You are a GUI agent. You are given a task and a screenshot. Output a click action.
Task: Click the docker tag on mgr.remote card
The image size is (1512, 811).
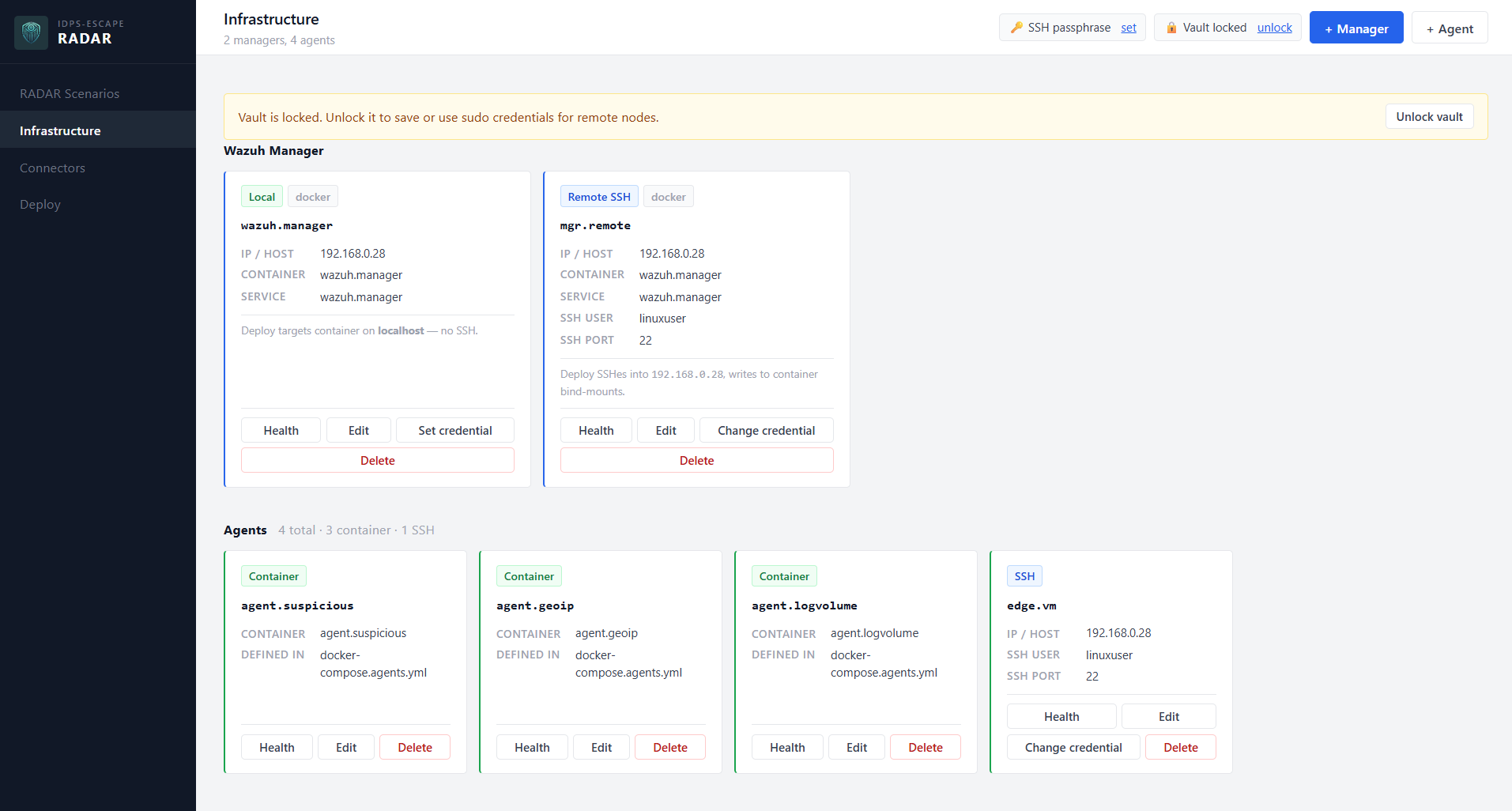(669, 196)
